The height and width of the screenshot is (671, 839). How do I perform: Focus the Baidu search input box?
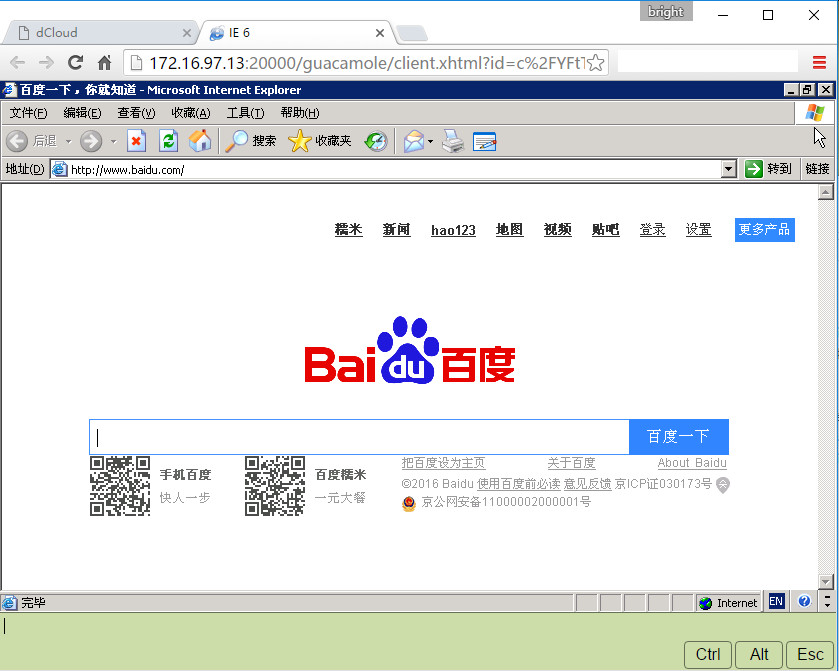click(x=359, y=437)
